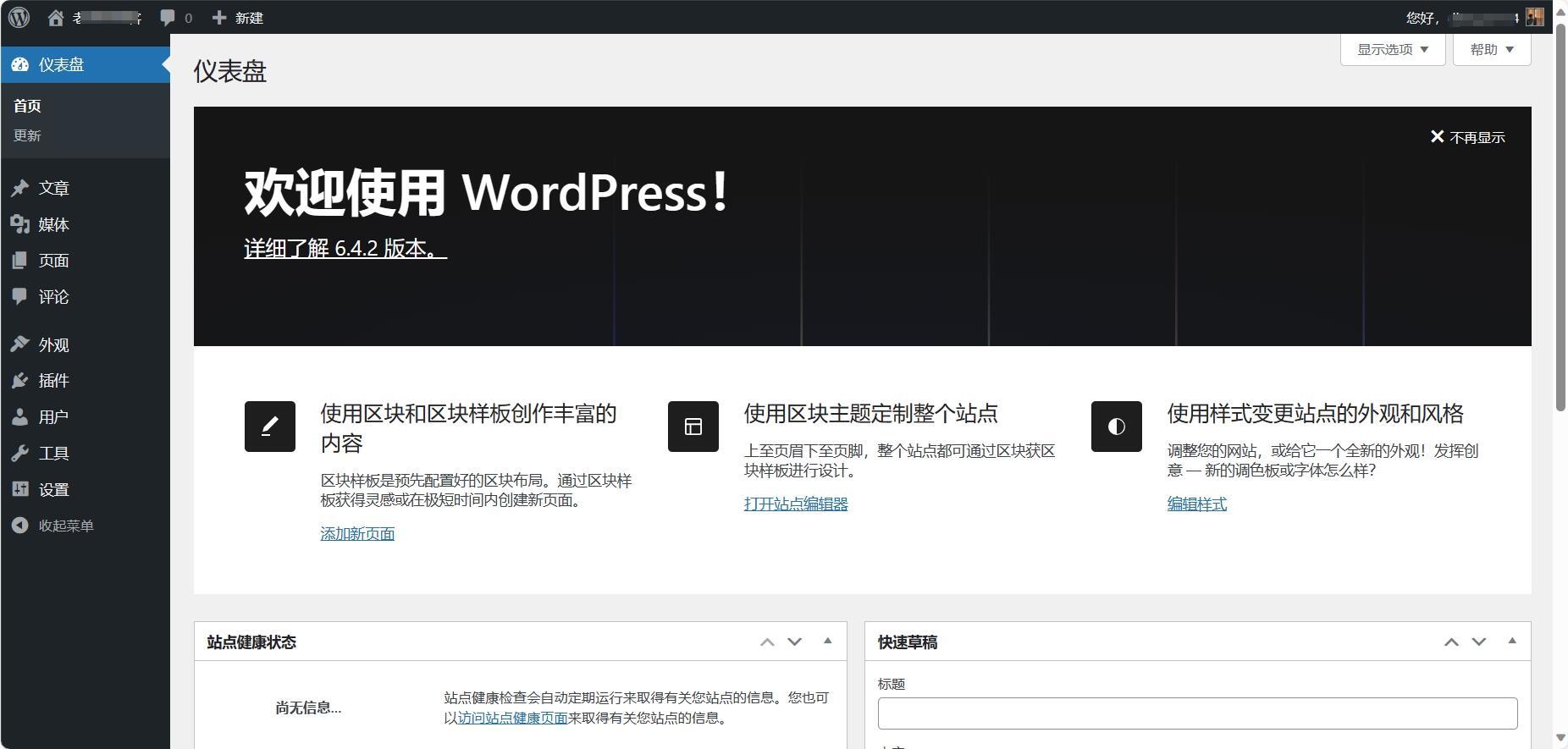Open 首页 submenu item
The height and width of the screenshot is (749, 1568).
(27, 106)
